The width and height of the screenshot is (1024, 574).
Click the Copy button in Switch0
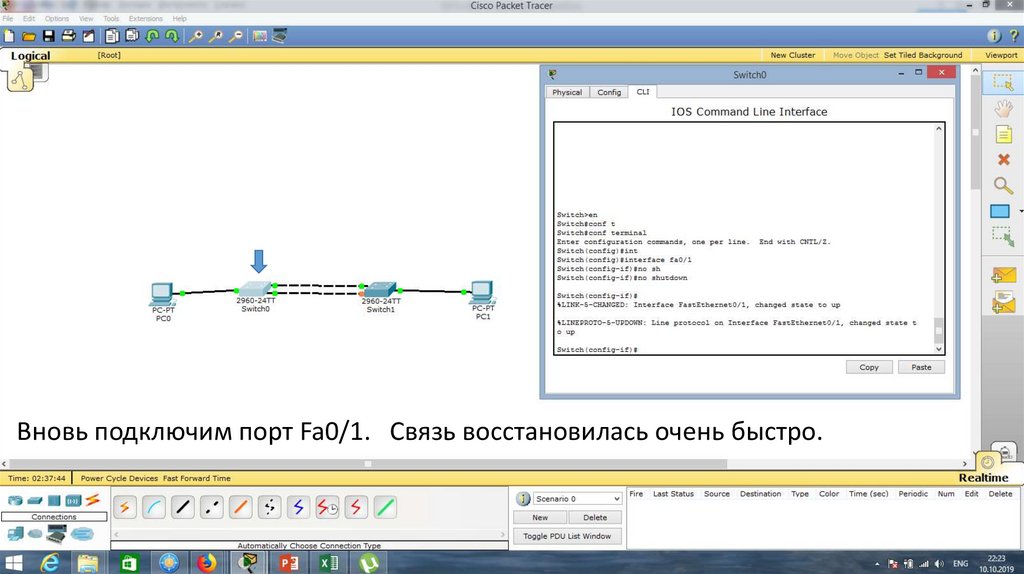(869, 367)
